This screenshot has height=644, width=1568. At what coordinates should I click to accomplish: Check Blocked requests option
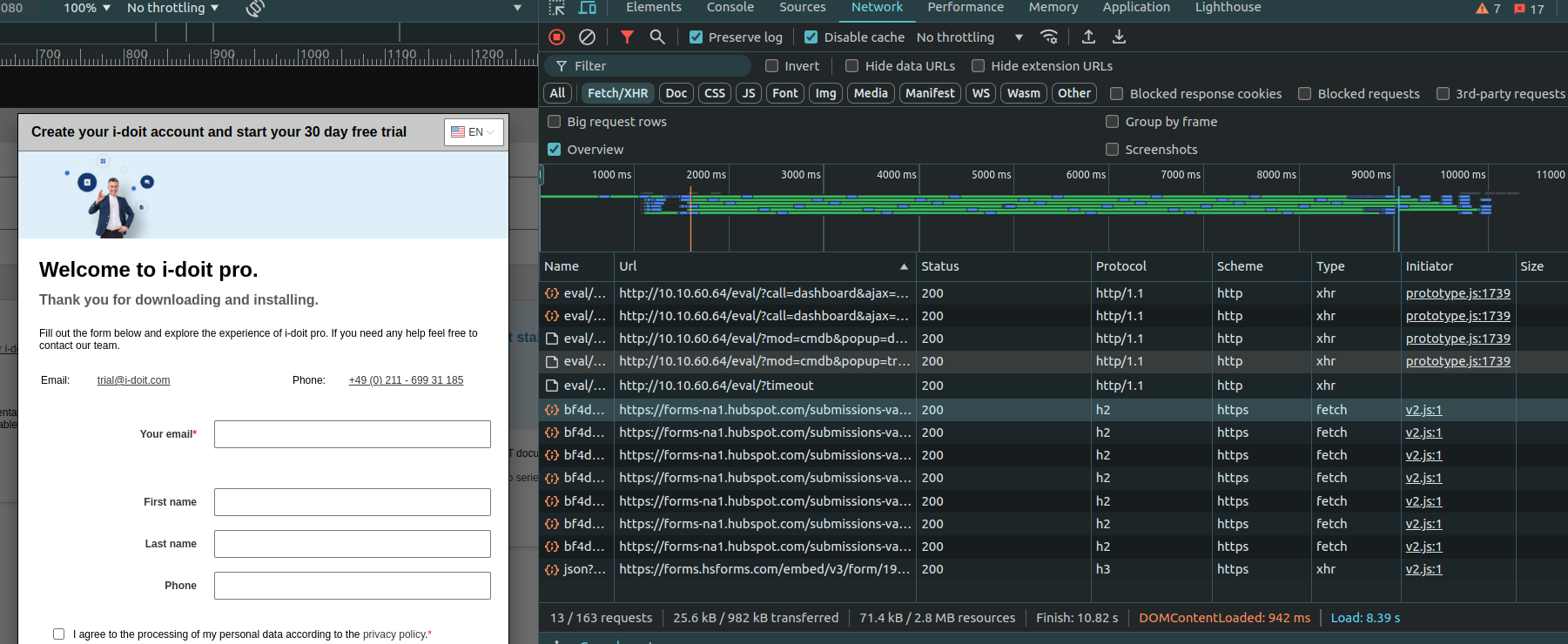point(1304,94)
